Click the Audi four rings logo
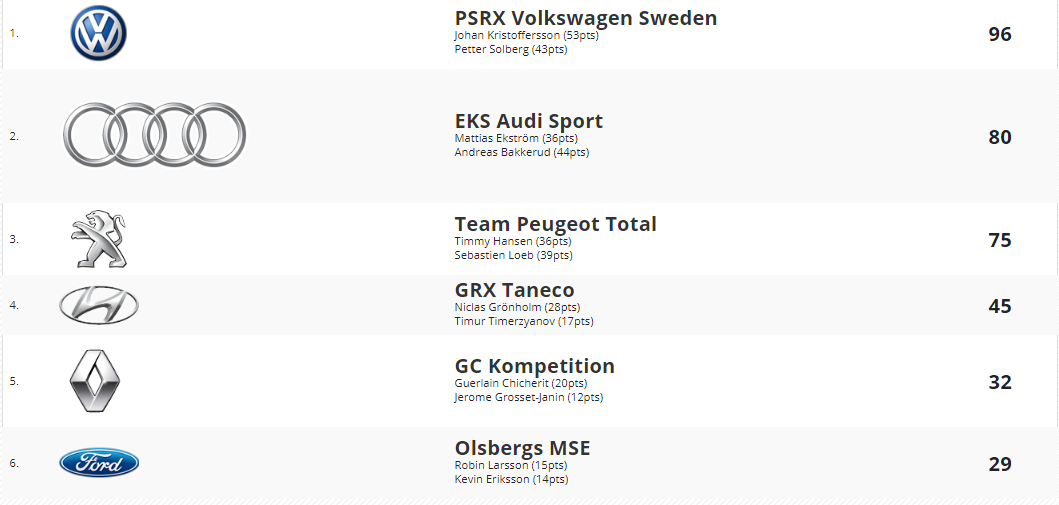The width and height of the screenshot is (1059, 505). click(155, 134)
